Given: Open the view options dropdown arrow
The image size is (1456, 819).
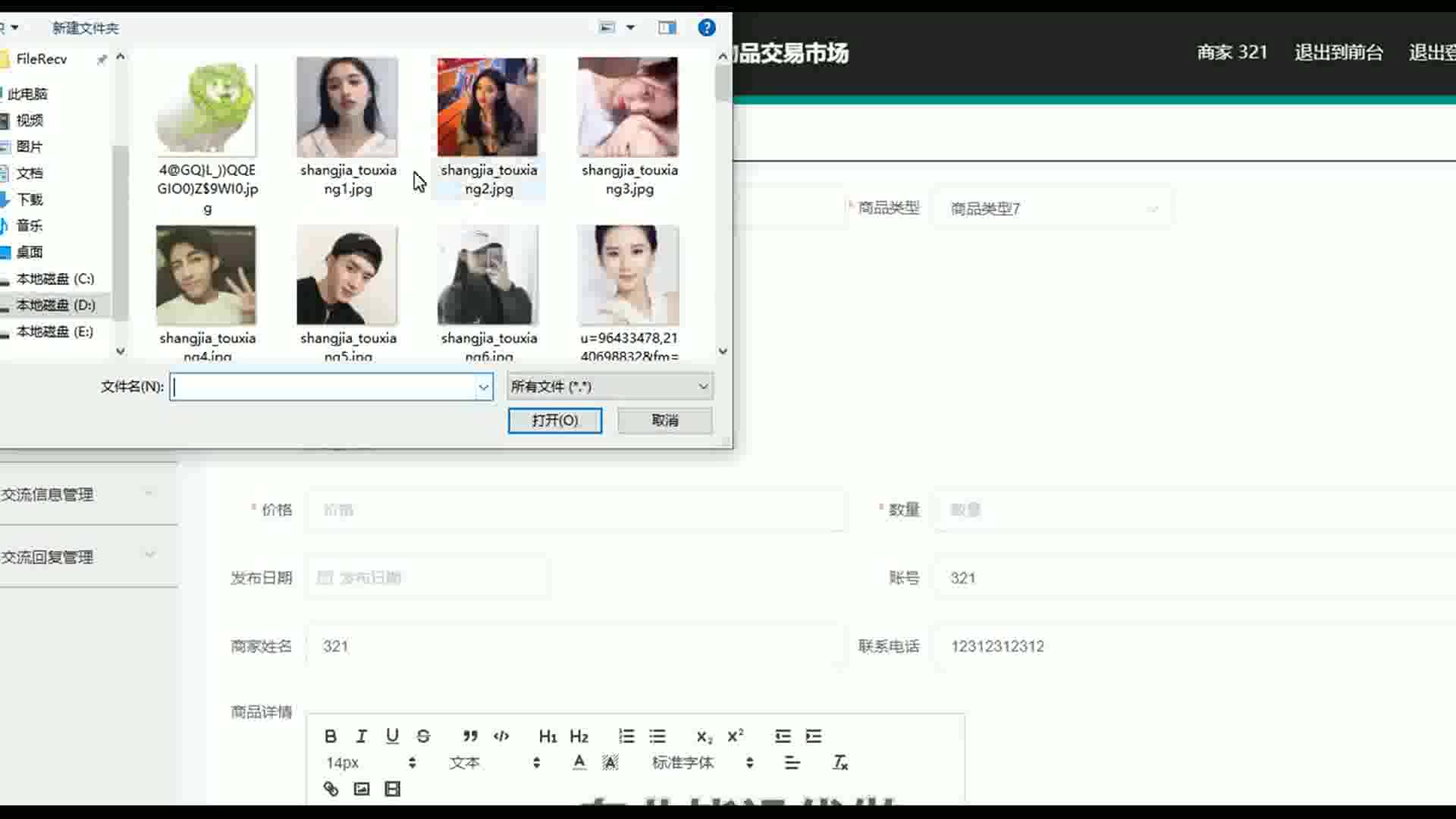Looking at the screenshot, I should (630, 28).
